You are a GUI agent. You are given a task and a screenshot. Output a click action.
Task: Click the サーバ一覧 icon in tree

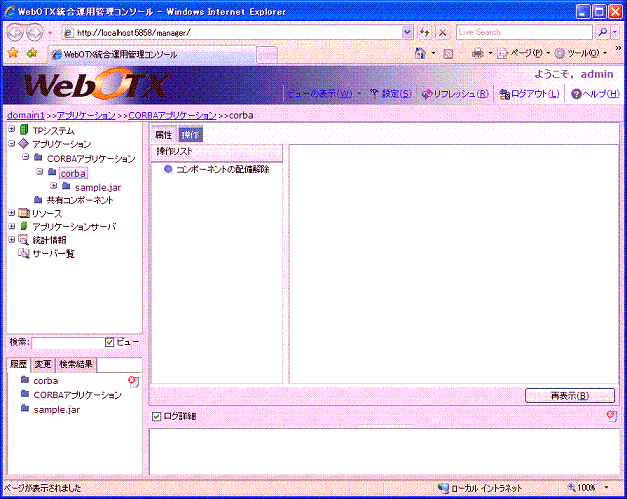tap(24, 254)
